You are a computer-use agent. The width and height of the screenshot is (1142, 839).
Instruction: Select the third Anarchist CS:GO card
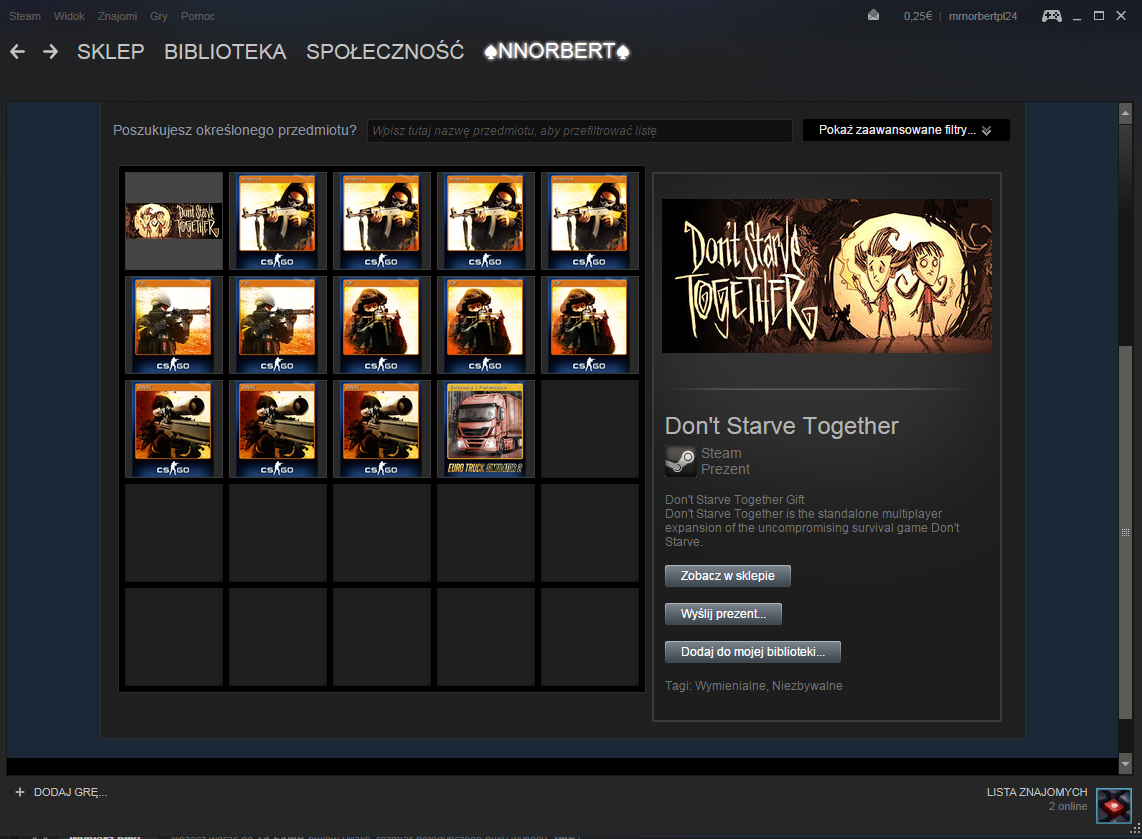tap(486, 221)
